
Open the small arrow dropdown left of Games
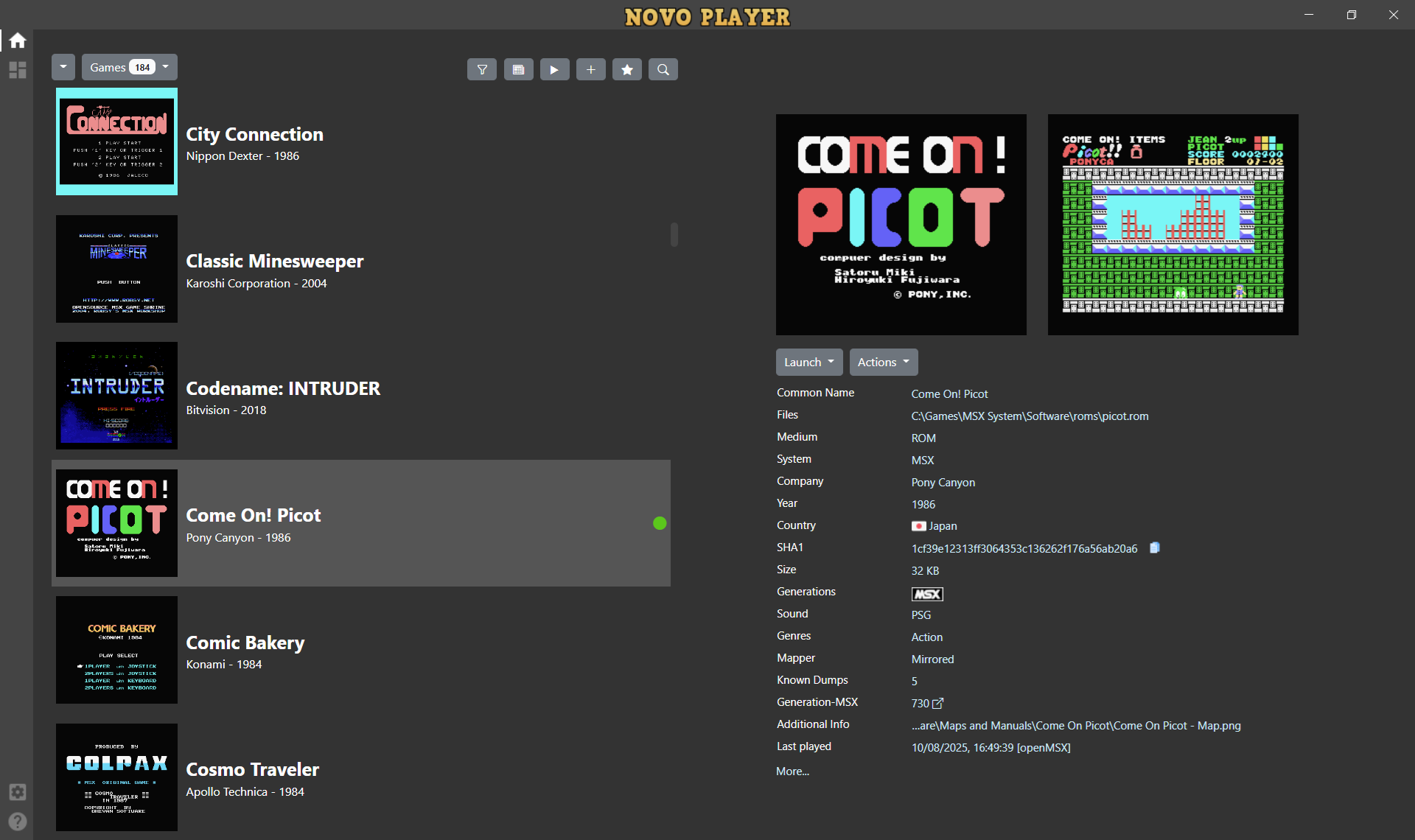(x=63, y=67)
